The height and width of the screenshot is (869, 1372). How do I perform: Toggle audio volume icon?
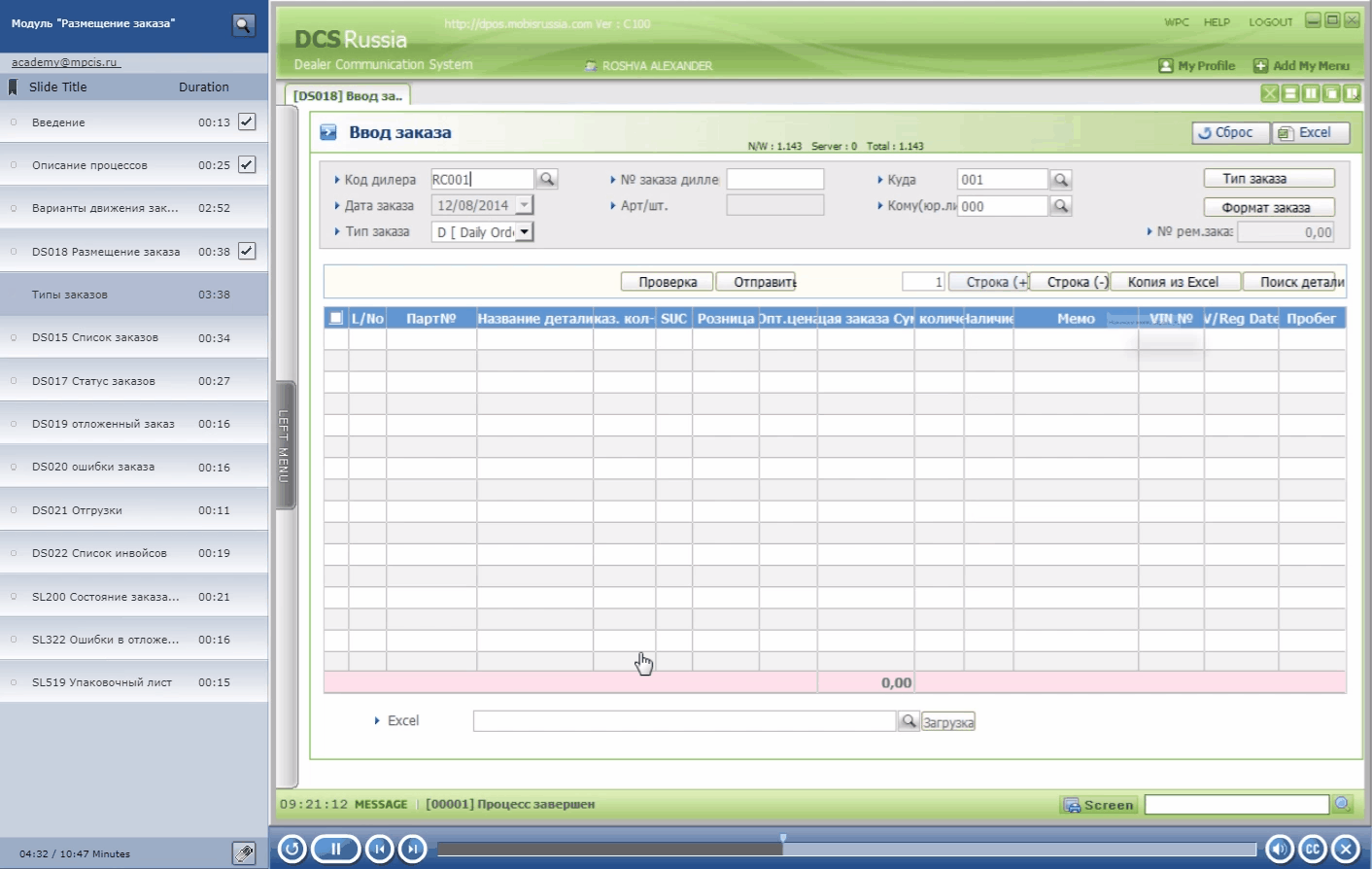click(1280, 849)
